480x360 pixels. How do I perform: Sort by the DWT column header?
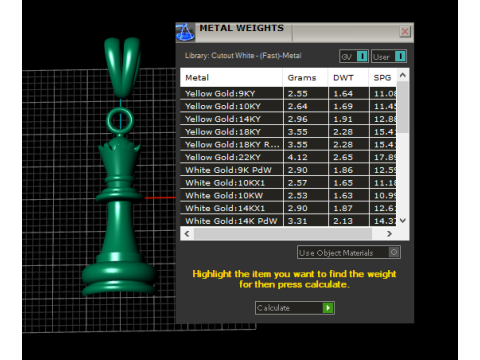[349, 78]
